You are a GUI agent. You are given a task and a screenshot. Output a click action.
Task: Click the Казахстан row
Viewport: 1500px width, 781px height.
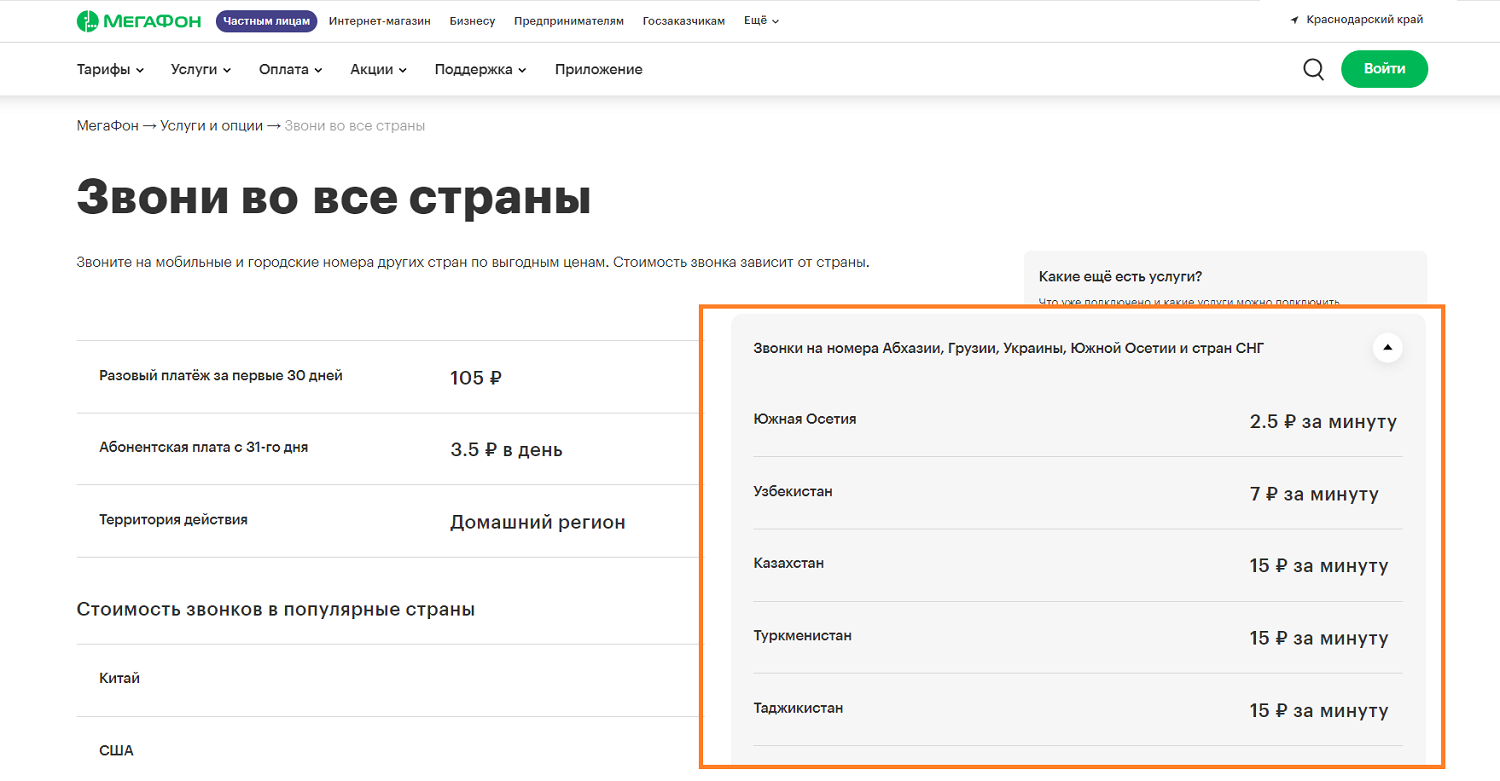coord(1078,565)
